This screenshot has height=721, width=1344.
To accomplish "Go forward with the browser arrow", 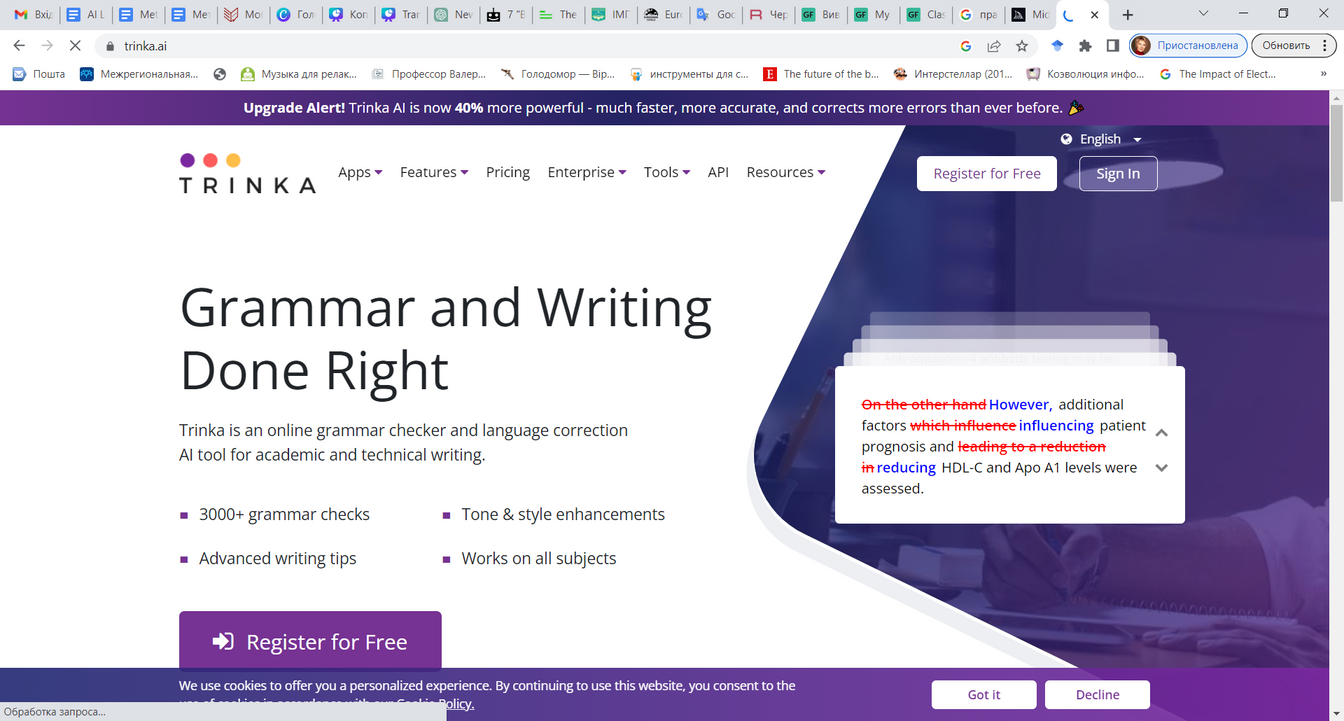I will [47, 46].
